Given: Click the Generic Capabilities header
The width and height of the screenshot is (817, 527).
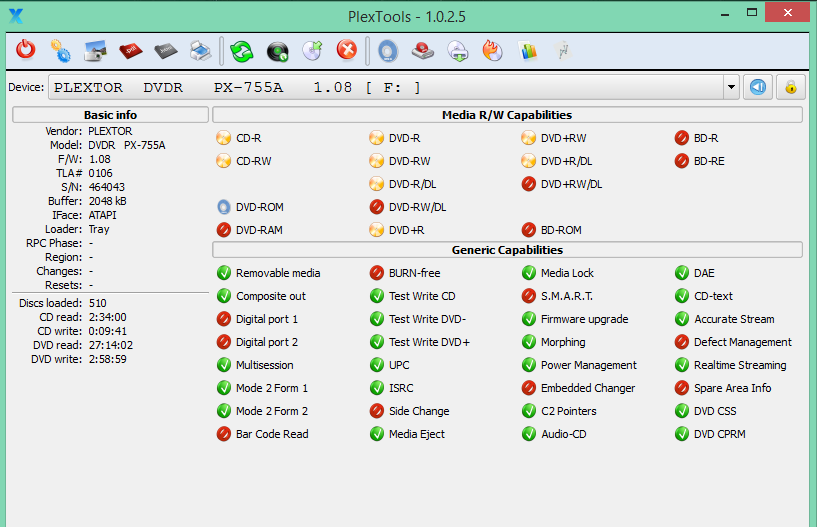Looking at the screenshot, I should pyautogui.click(x=507, y=250).
